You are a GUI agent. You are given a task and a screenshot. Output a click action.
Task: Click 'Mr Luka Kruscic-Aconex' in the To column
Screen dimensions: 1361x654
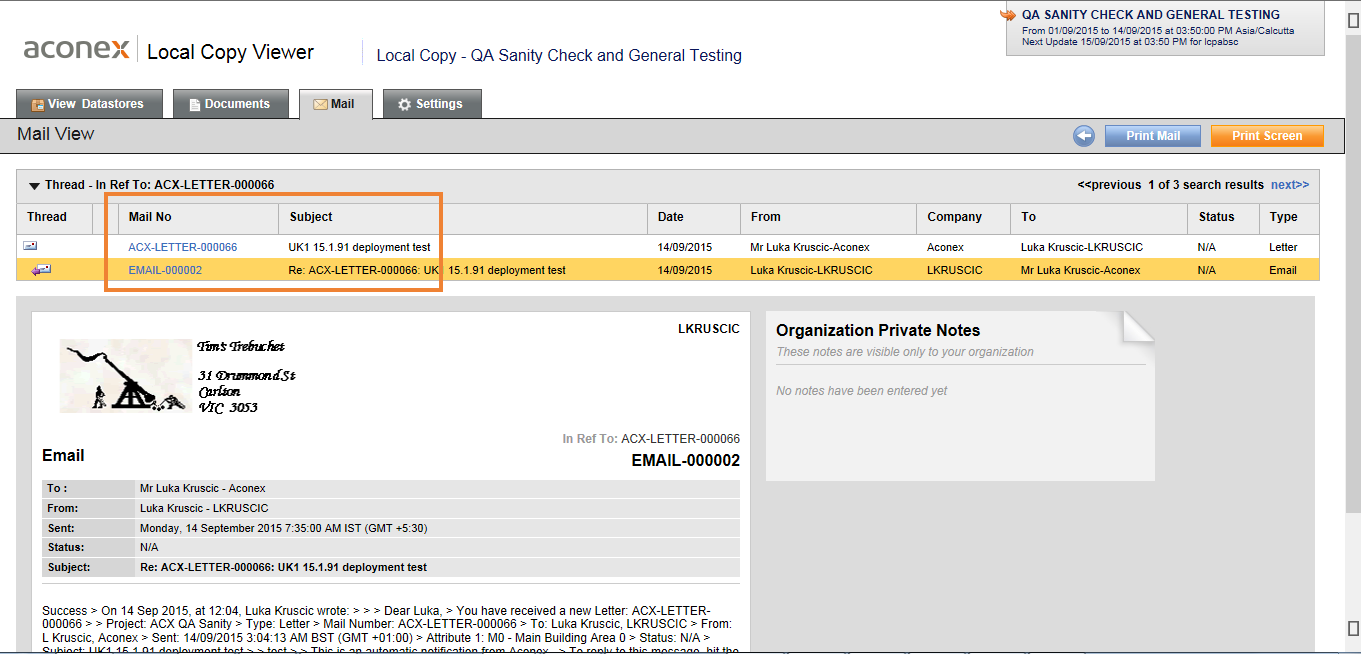click(x=1081, y=270)
